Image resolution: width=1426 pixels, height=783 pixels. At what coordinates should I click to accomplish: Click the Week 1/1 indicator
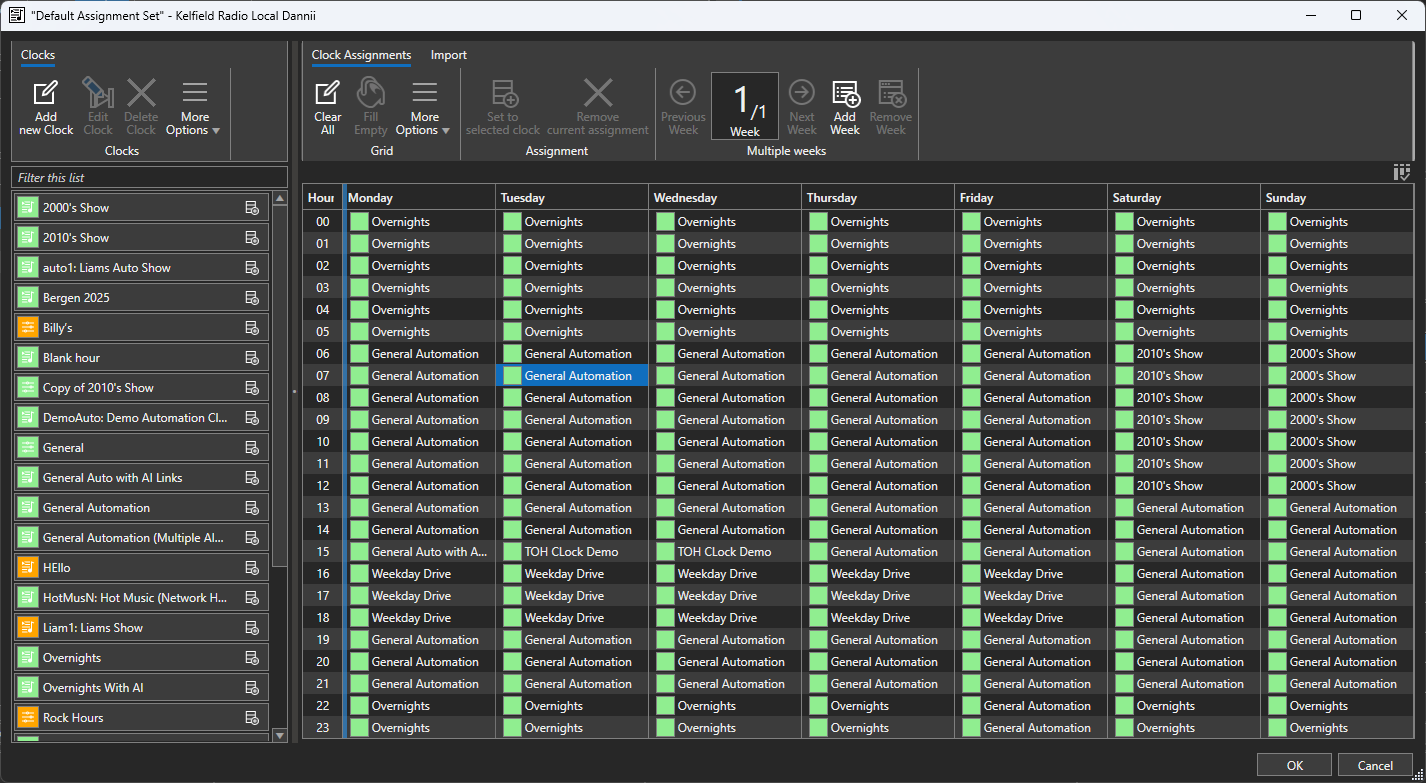point(745,106)
